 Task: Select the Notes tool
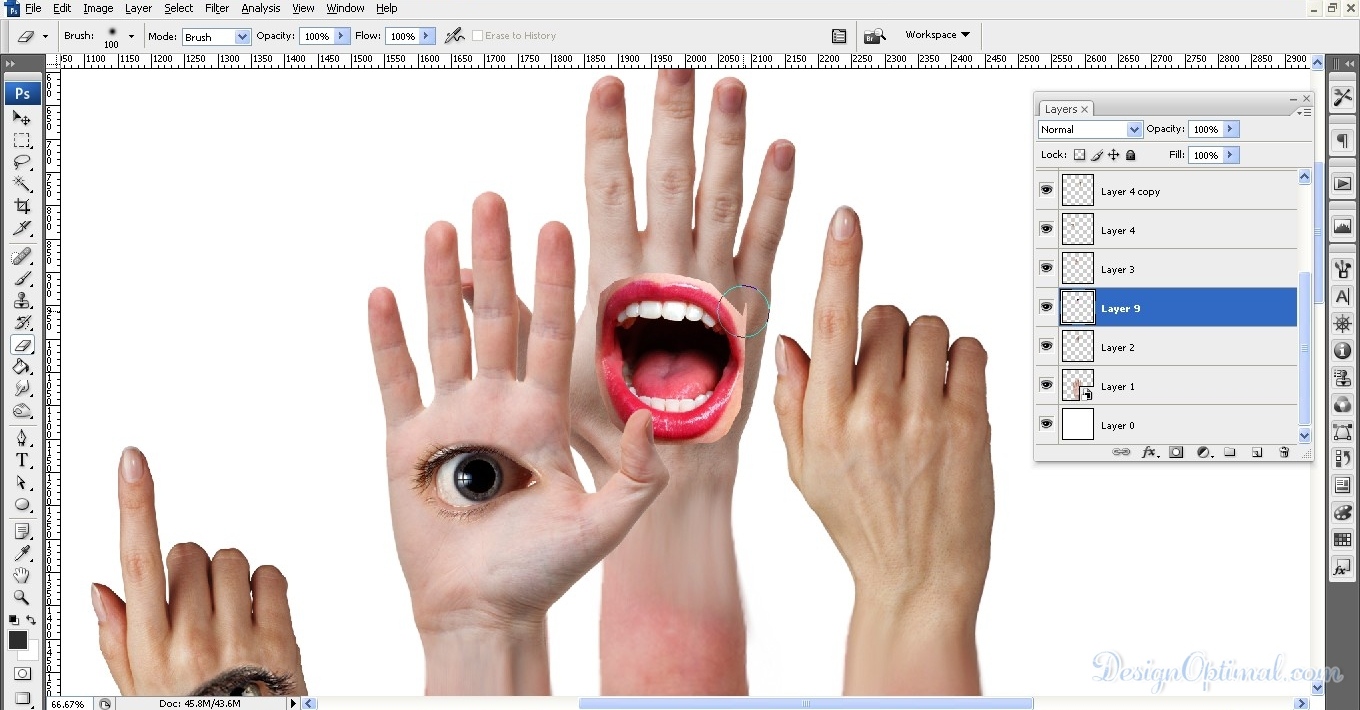22,532
